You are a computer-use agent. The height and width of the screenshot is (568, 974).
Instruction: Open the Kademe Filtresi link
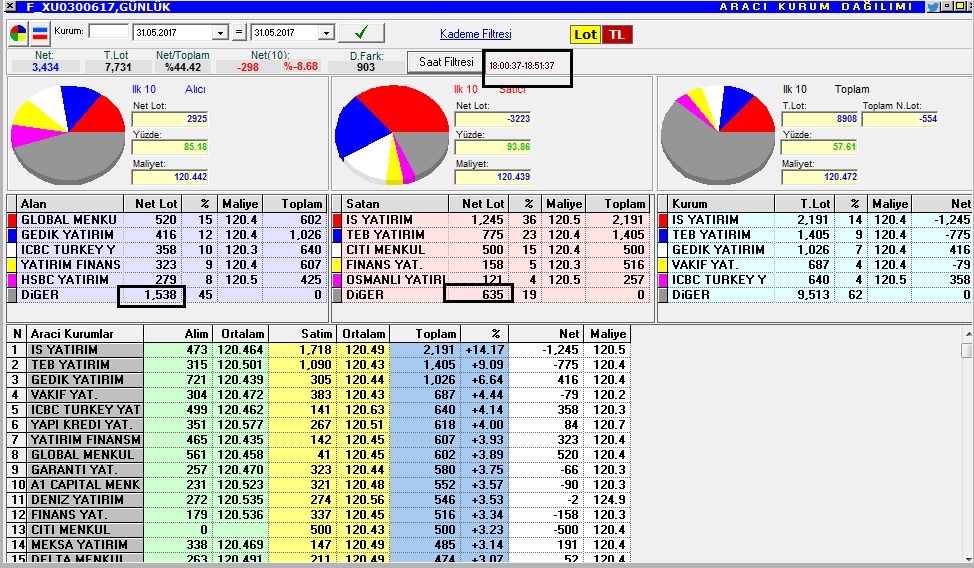click(x=476, y=34)
